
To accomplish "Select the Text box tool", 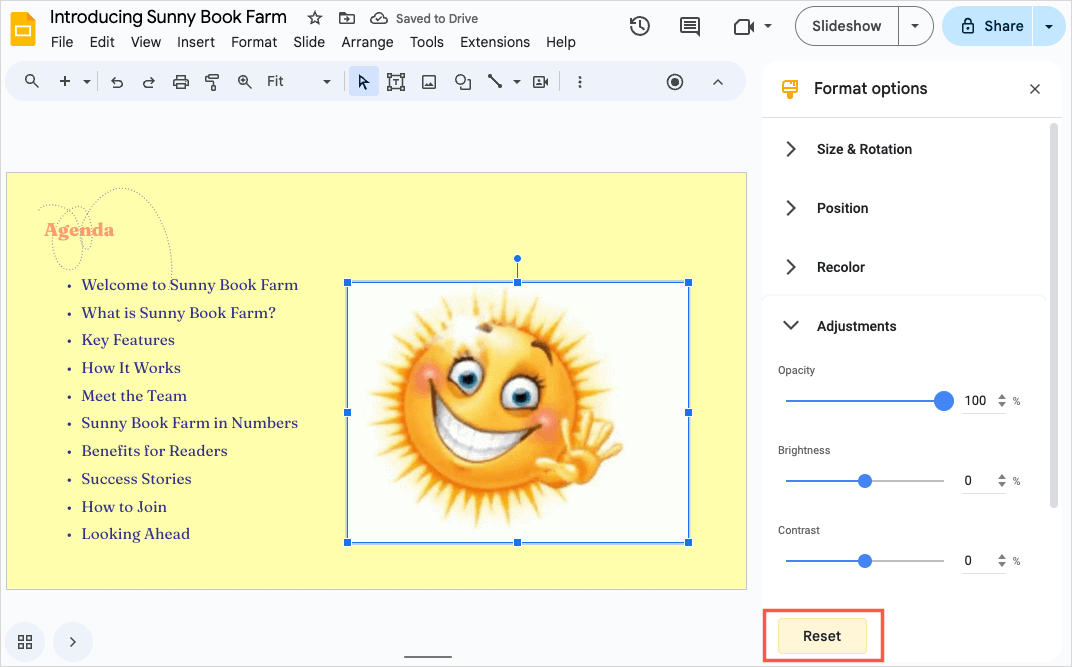I will coord(396,82).
